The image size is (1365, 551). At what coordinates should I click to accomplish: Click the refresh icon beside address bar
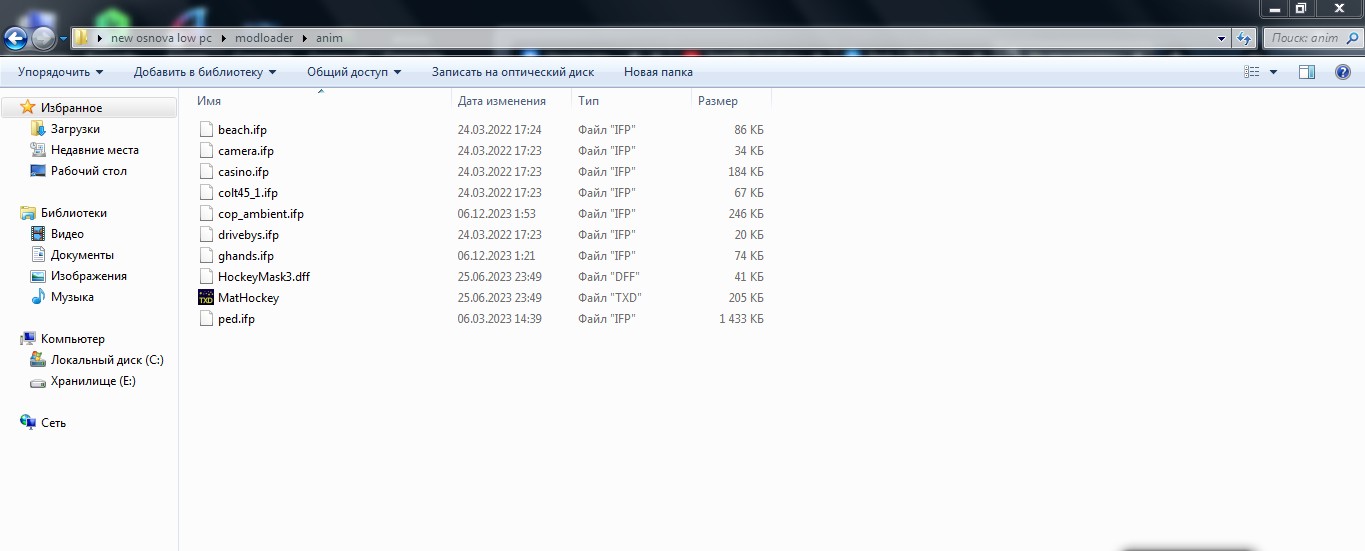point(1244,39)
